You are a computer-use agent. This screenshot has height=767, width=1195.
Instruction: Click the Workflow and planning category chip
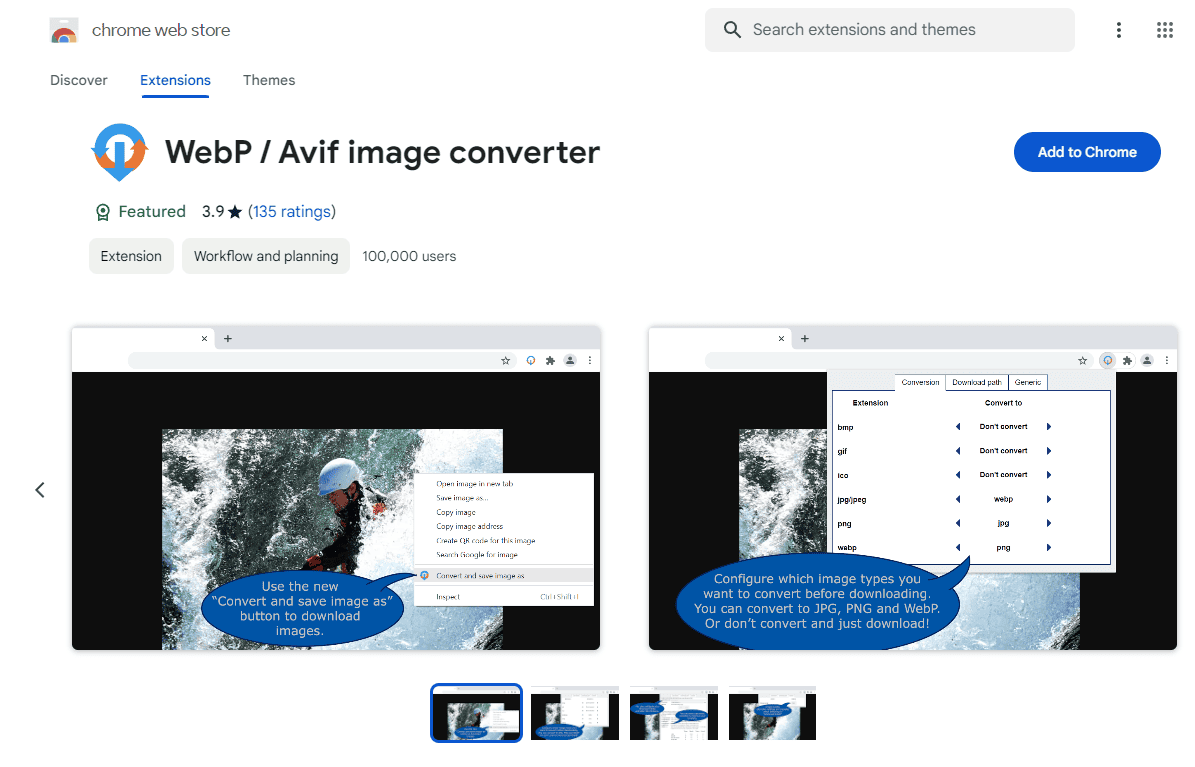click(x=265, y=256)
